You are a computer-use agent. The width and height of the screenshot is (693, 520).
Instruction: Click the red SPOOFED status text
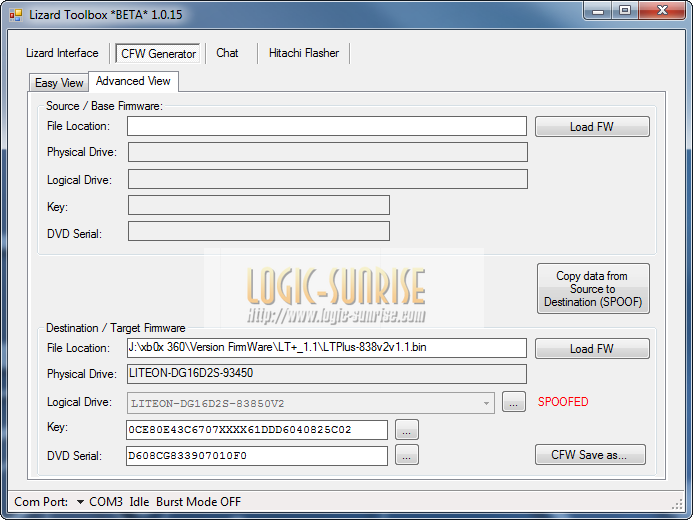click(x=563, y=402)
